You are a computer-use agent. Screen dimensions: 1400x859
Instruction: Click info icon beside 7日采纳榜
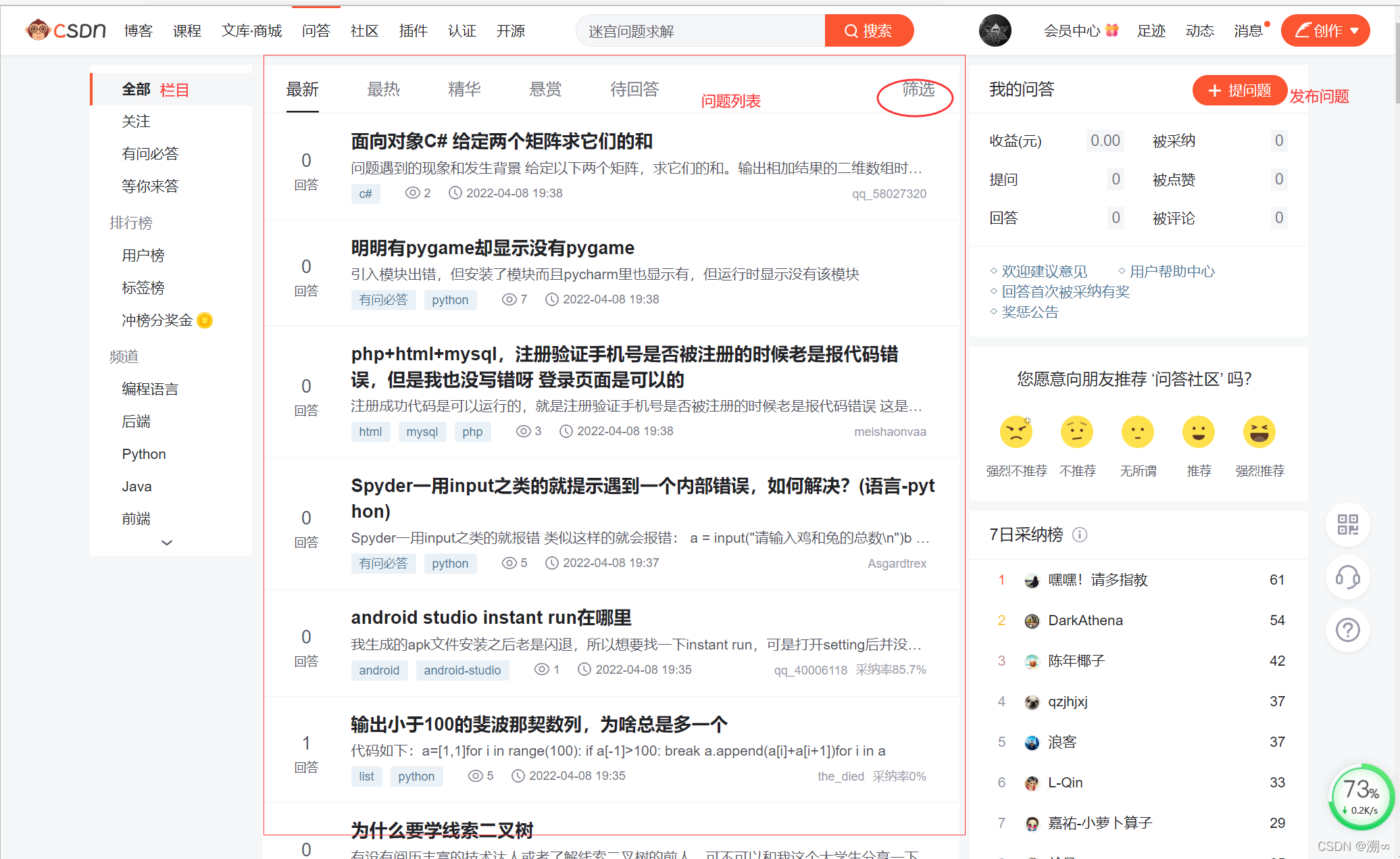pos(1080,535)
